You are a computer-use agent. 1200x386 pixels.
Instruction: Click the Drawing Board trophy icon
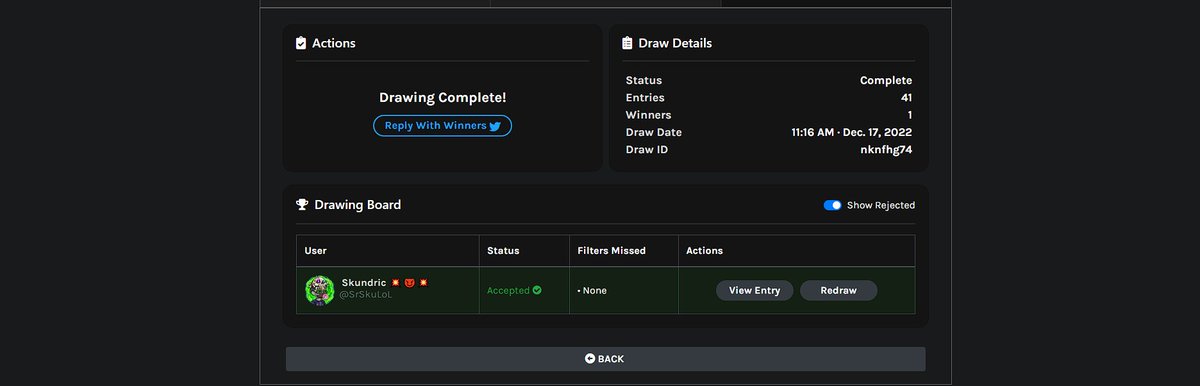tap(302, 205)
